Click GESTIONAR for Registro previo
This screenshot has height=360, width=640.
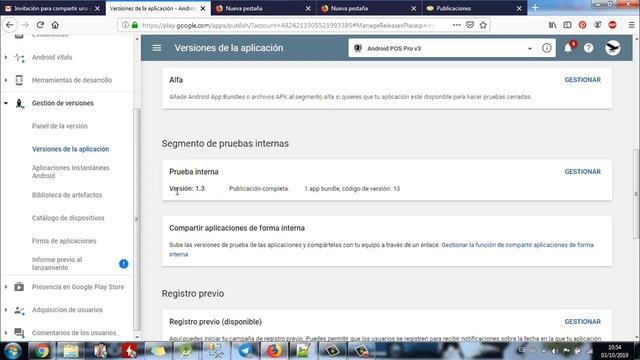click(582, 322)
